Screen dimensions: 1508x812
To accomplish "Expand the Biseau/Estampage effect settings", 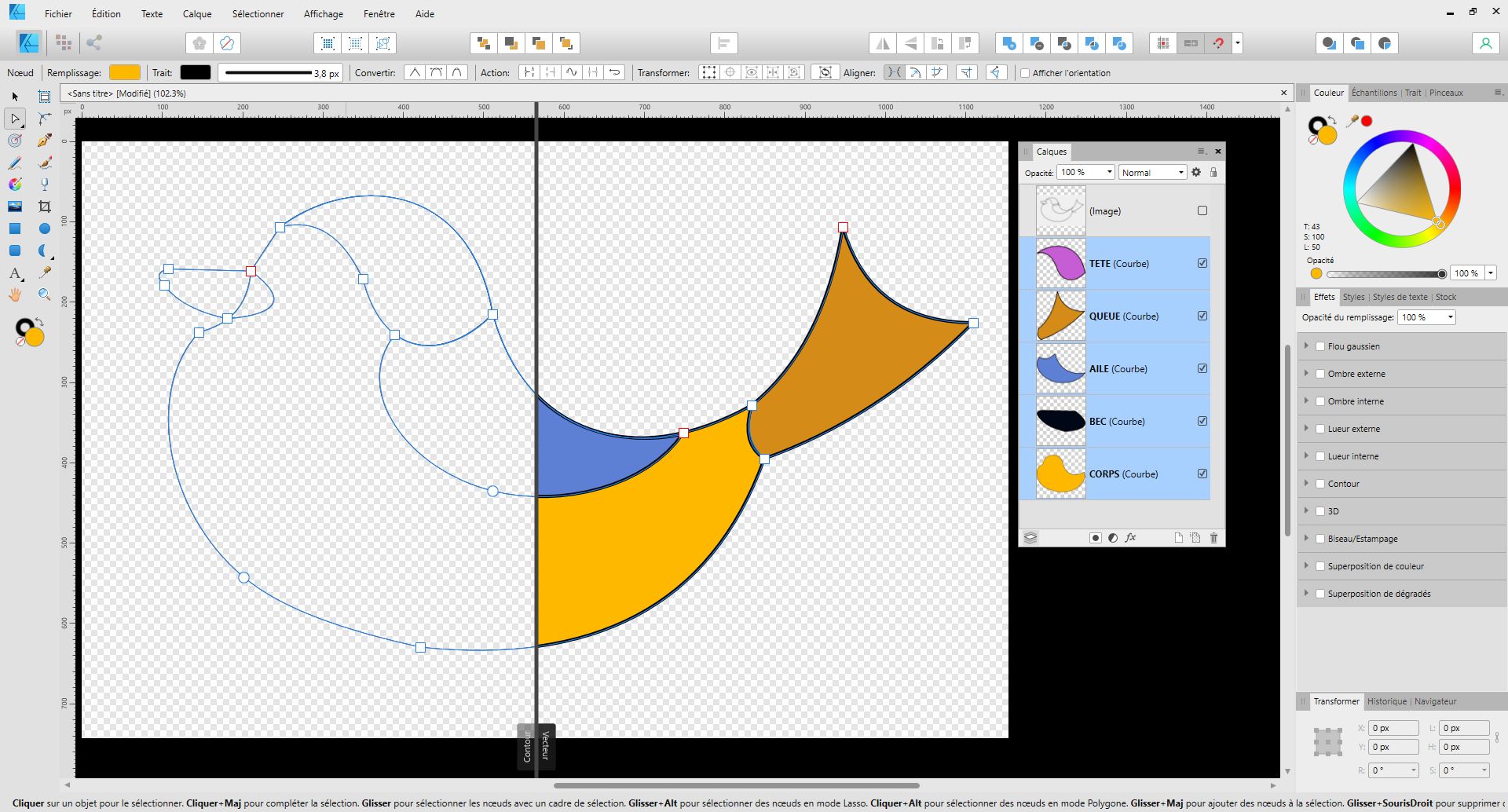I will (x=1307, y=538).
